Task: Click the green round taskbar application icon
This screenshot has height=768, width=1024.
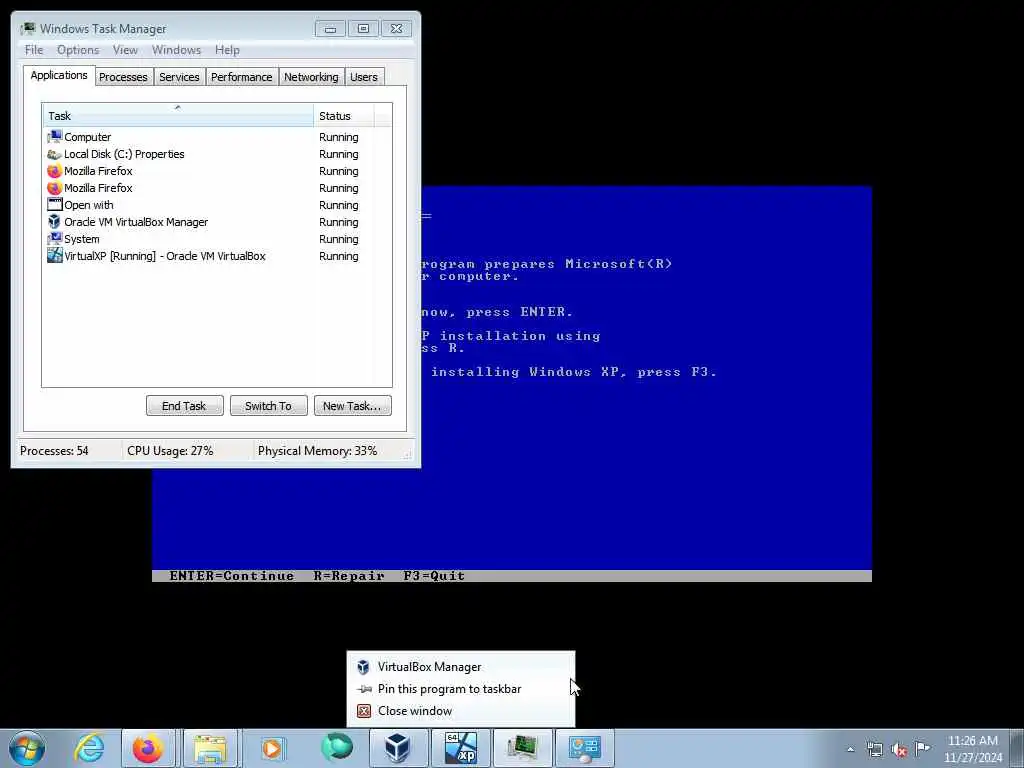Action: pos(337,748)
